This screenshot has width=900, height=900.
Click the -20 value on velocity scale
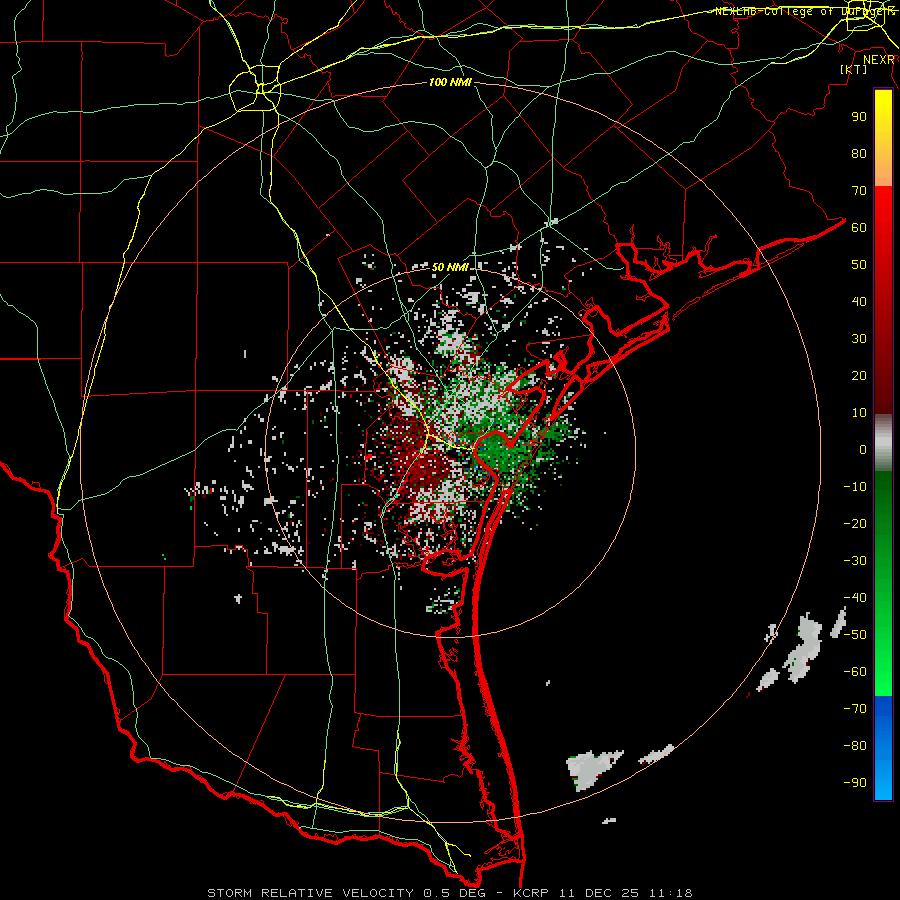855,523
